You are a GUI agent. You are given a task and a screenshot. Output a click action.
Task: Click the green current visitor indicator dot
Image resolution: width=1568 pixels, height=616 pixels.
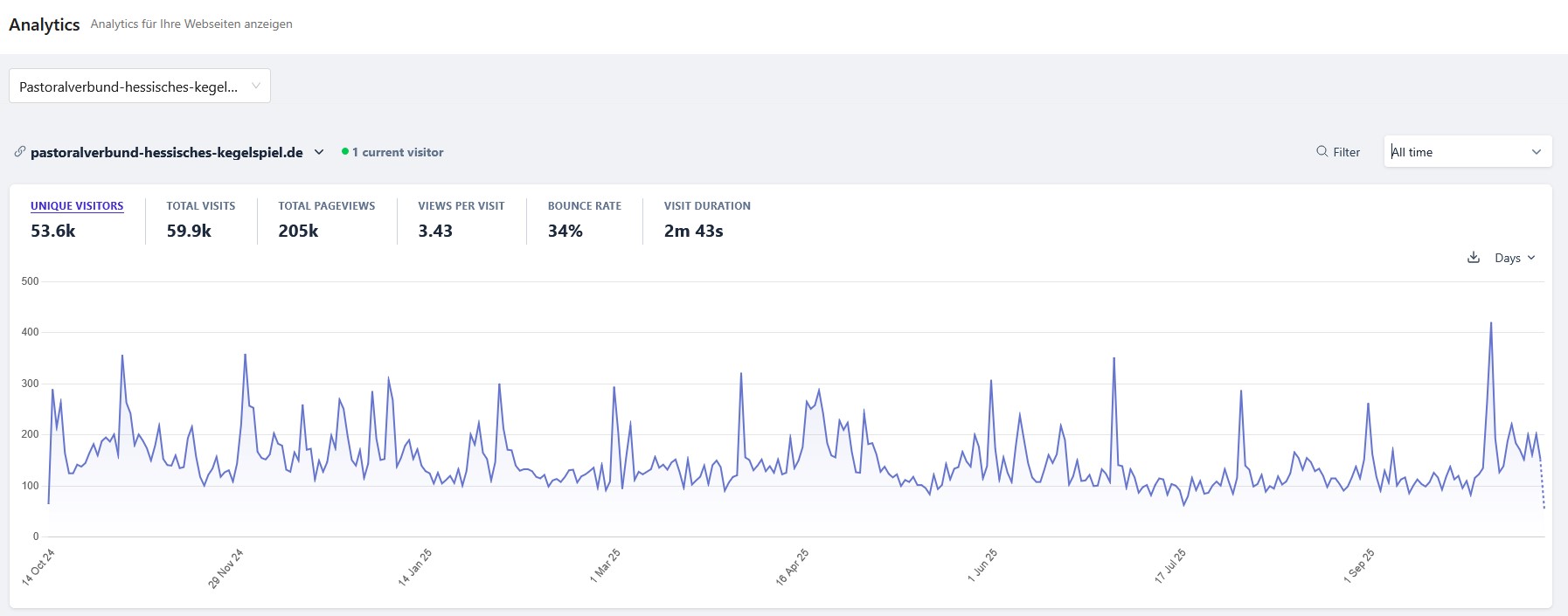click(345, 152)
